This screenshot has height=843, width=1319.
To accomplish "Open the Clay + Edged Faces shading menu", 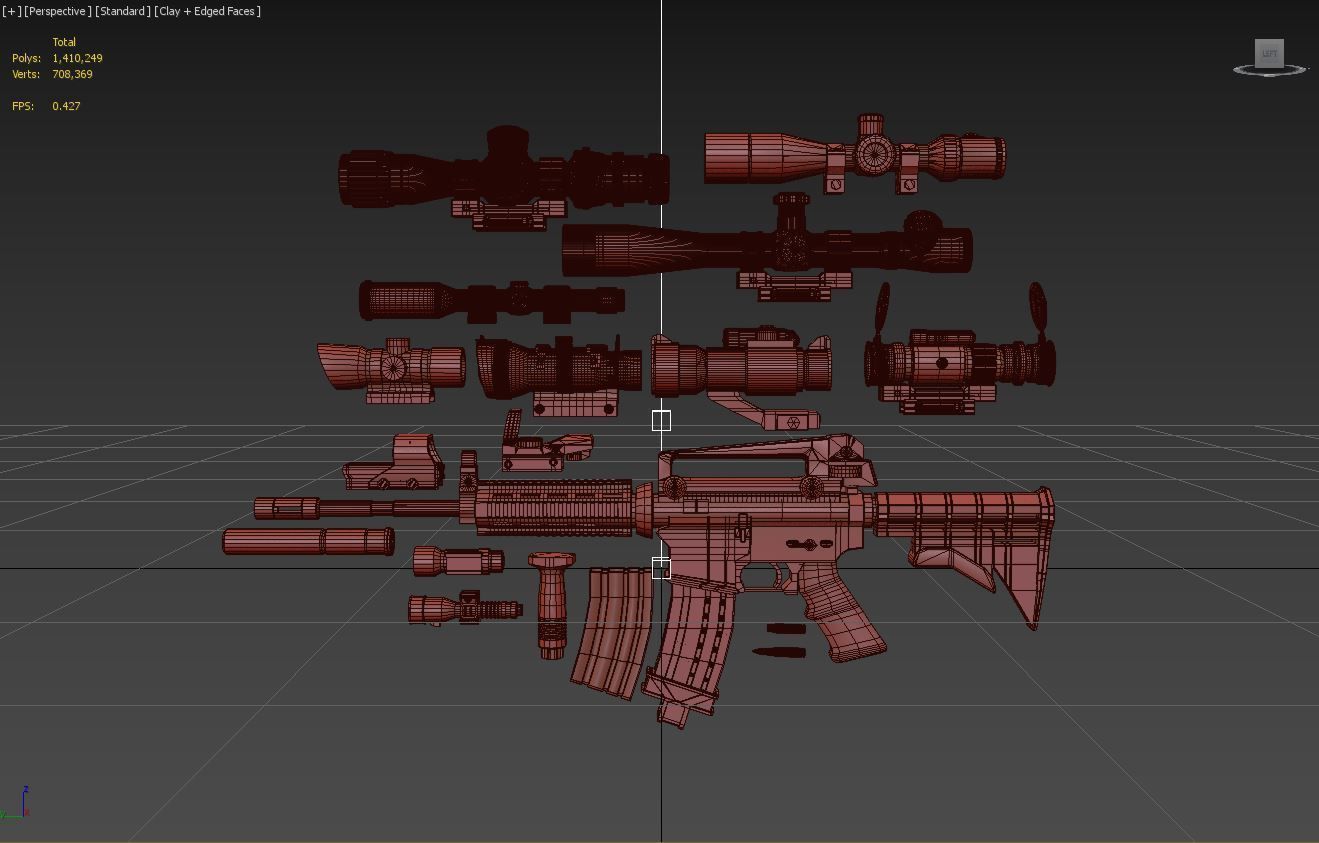I will point(207,11).
